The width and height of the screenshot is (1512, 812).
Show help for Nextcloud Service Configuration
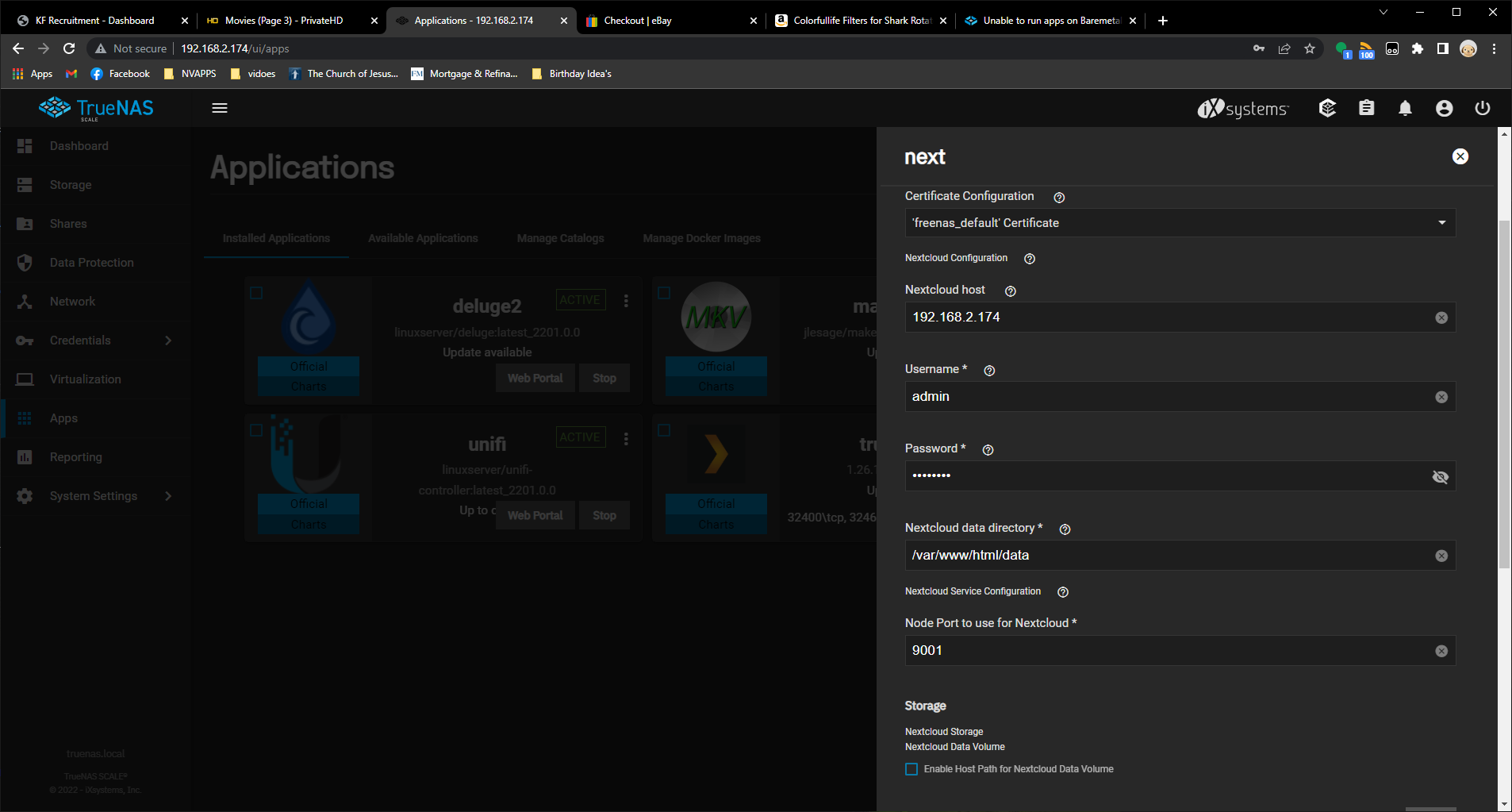(1063, 592)
